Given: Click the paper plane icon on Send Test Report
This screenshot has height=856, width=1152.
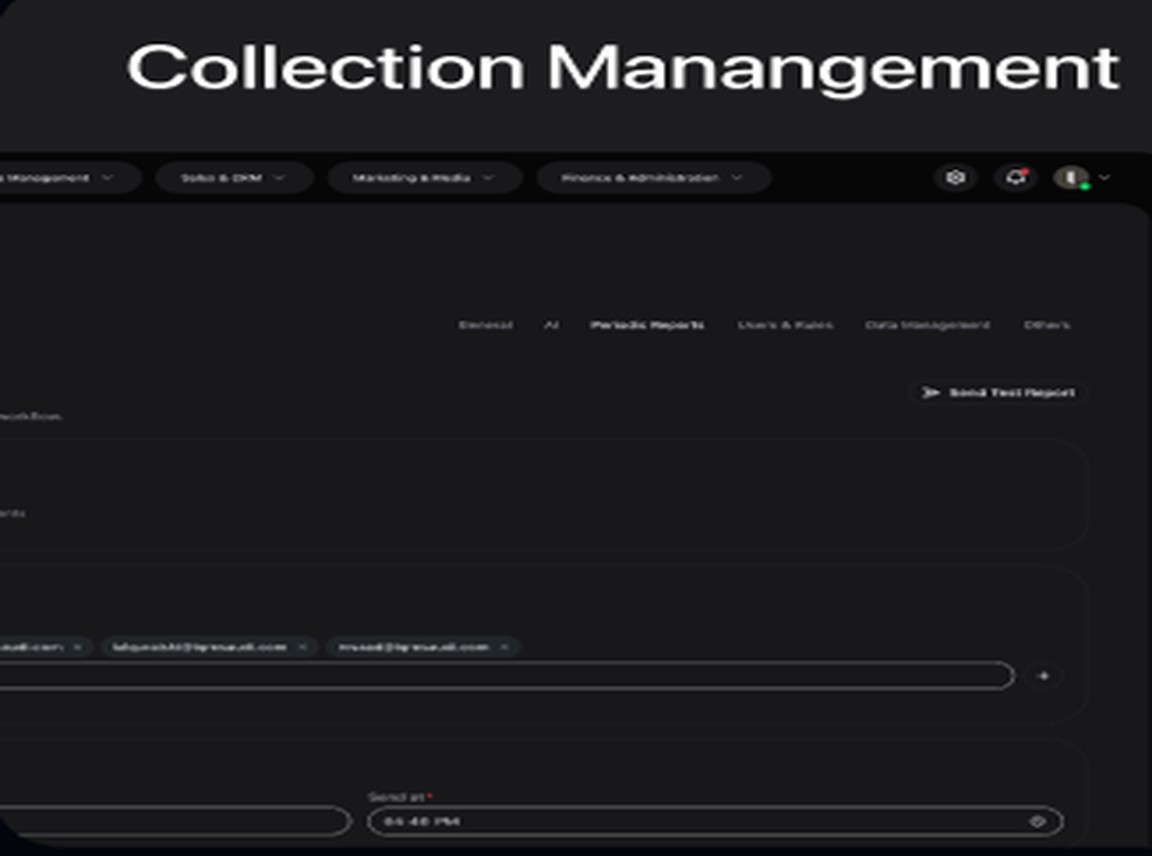Looking at the screenshot, I should tap(931, 392).
